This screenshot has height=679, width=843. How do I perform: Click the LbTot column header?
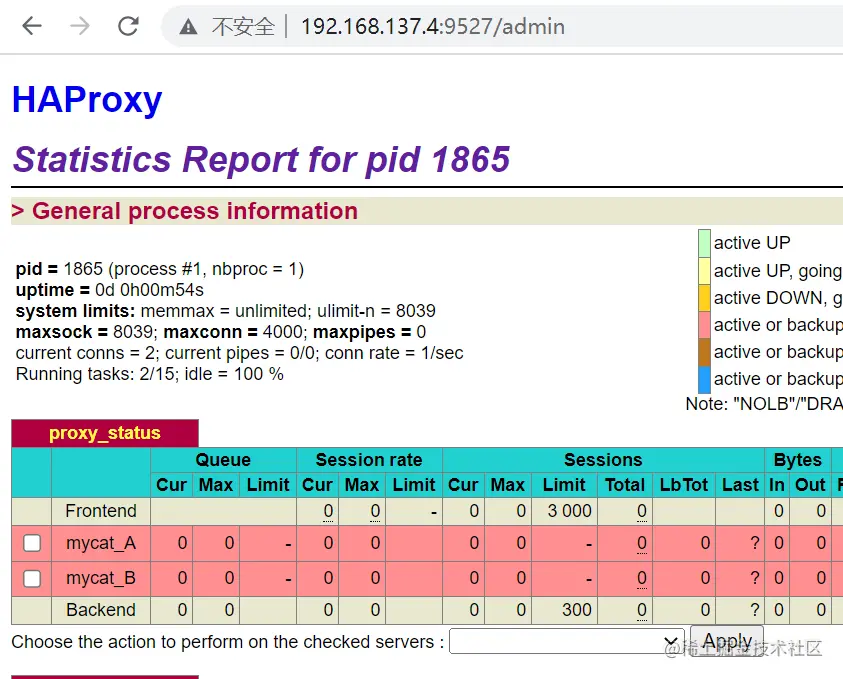pyautogui.click(x=684, y=485)
